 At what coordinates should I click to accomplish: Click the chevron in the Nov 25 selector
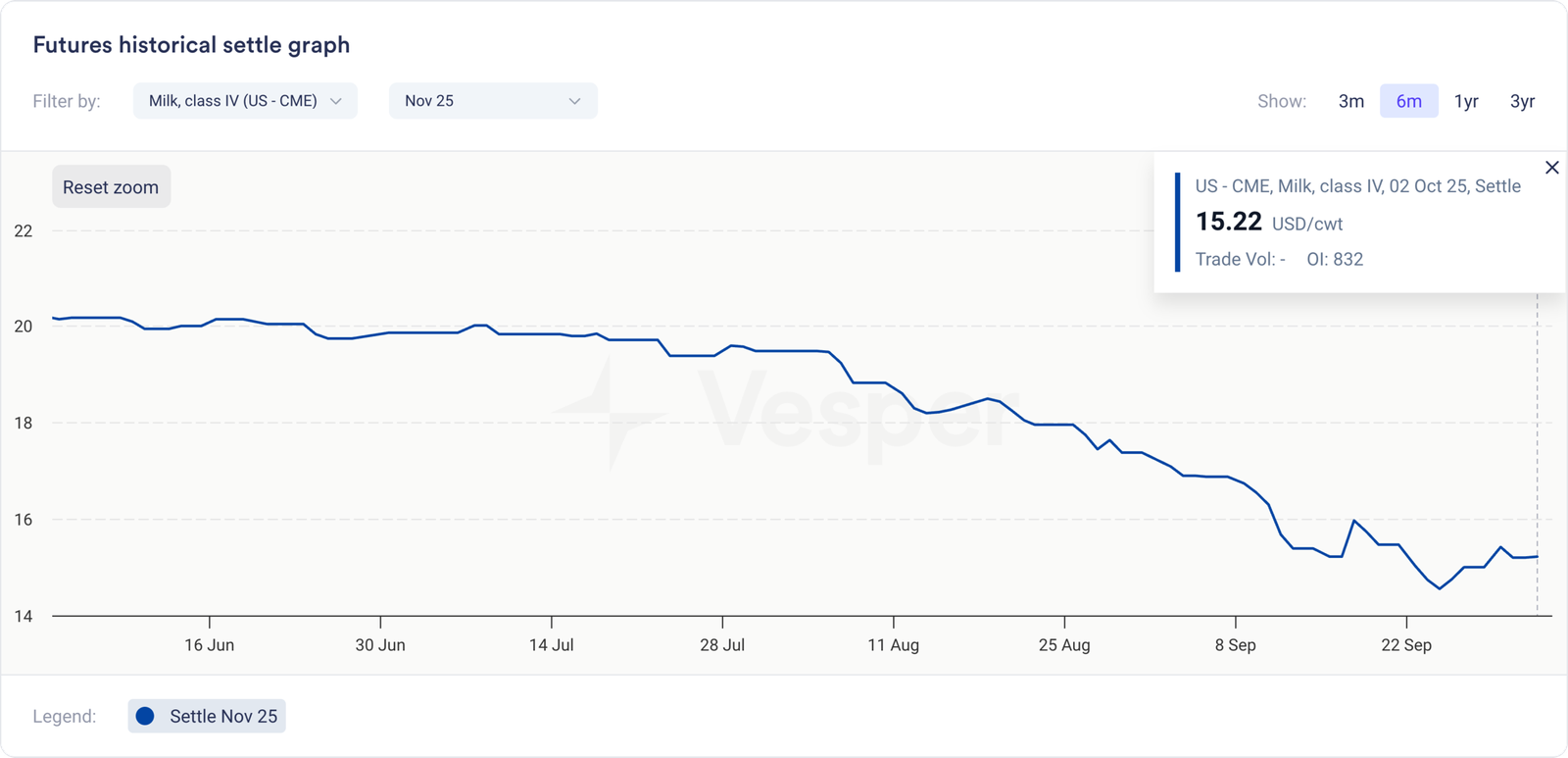[575, 101]
